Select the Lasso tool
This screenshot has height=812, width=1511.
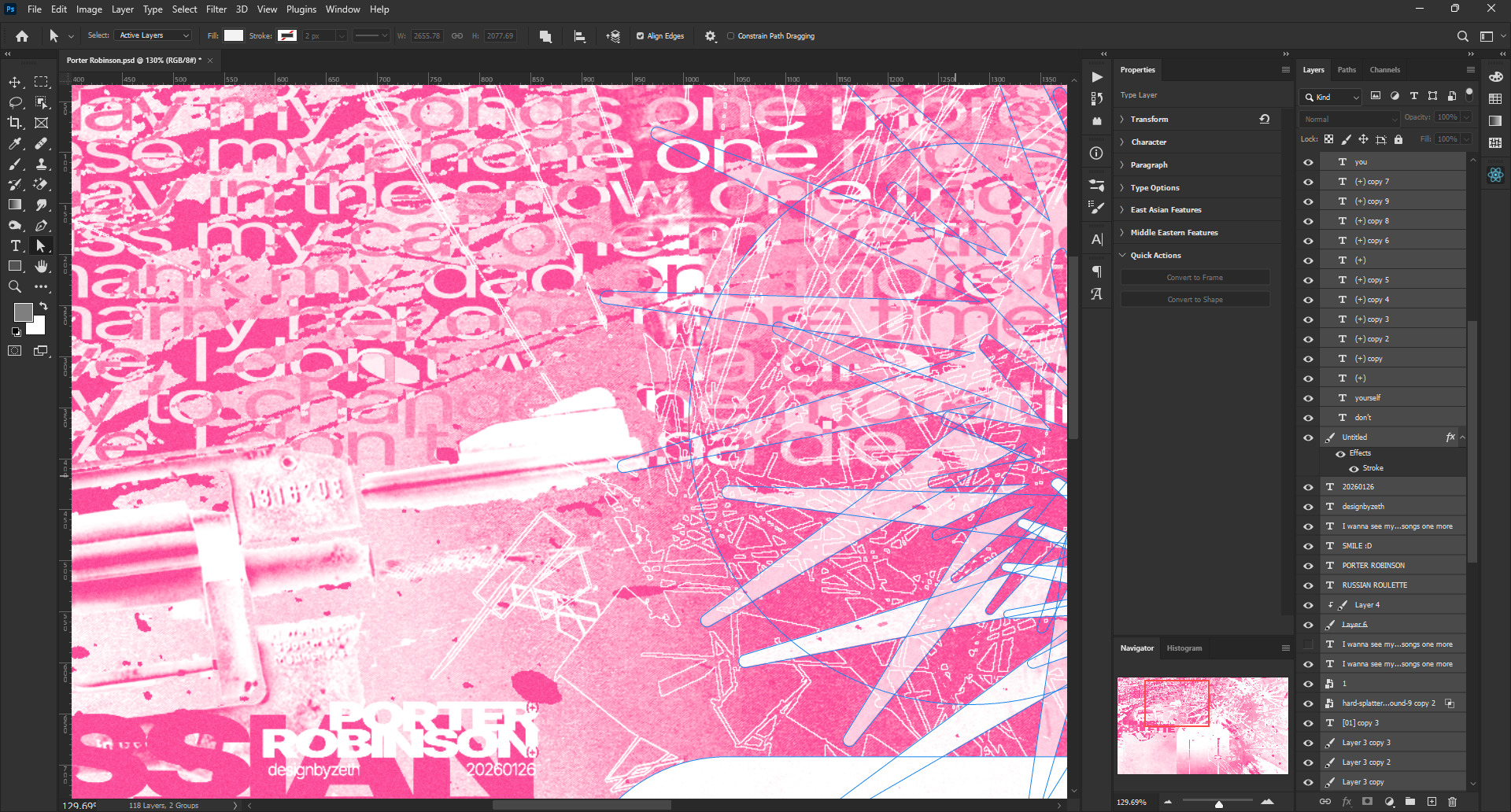(x=15, y=102)
